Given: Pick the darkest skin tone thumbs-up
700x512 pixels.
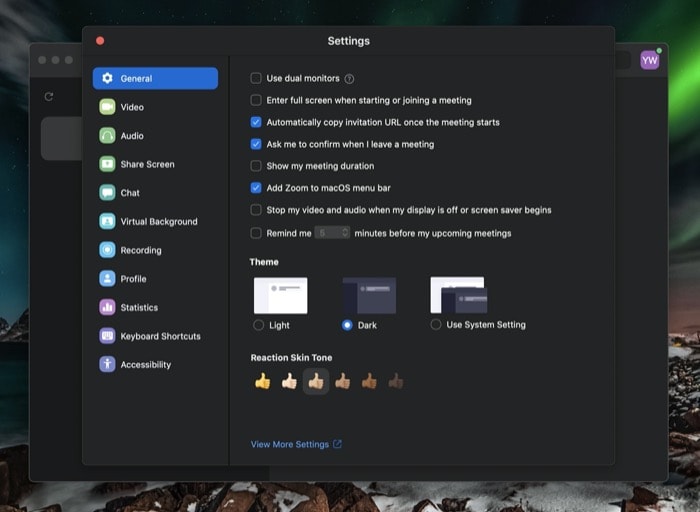Looking at the screenshot, I should click(396, 381).
